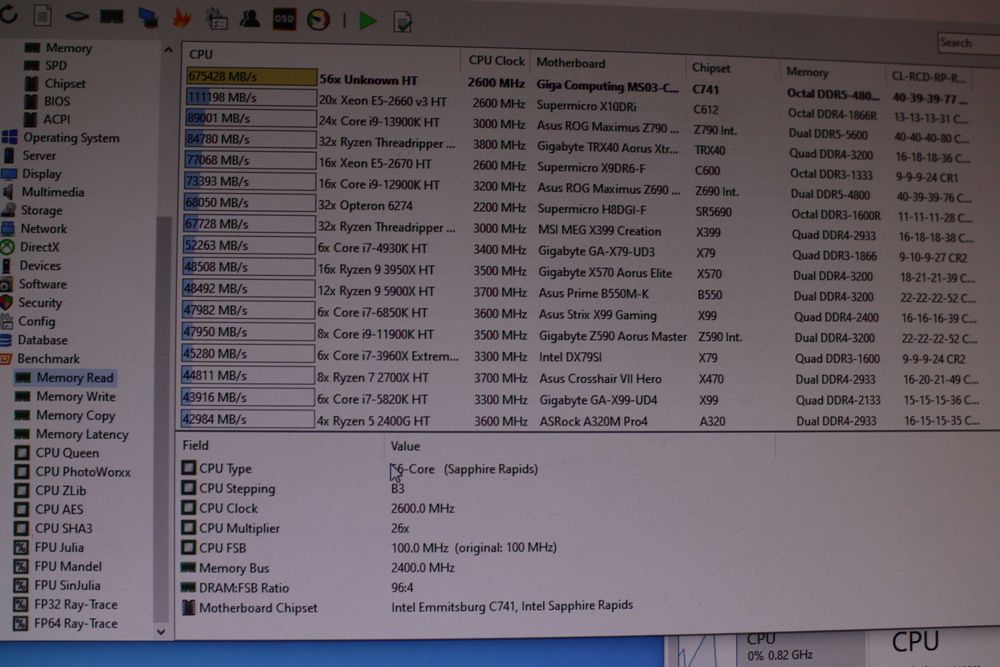Click the memory module toolbar icon
Image resolution: width=1000 pixels, height=667 pixels.
point(112,17)
